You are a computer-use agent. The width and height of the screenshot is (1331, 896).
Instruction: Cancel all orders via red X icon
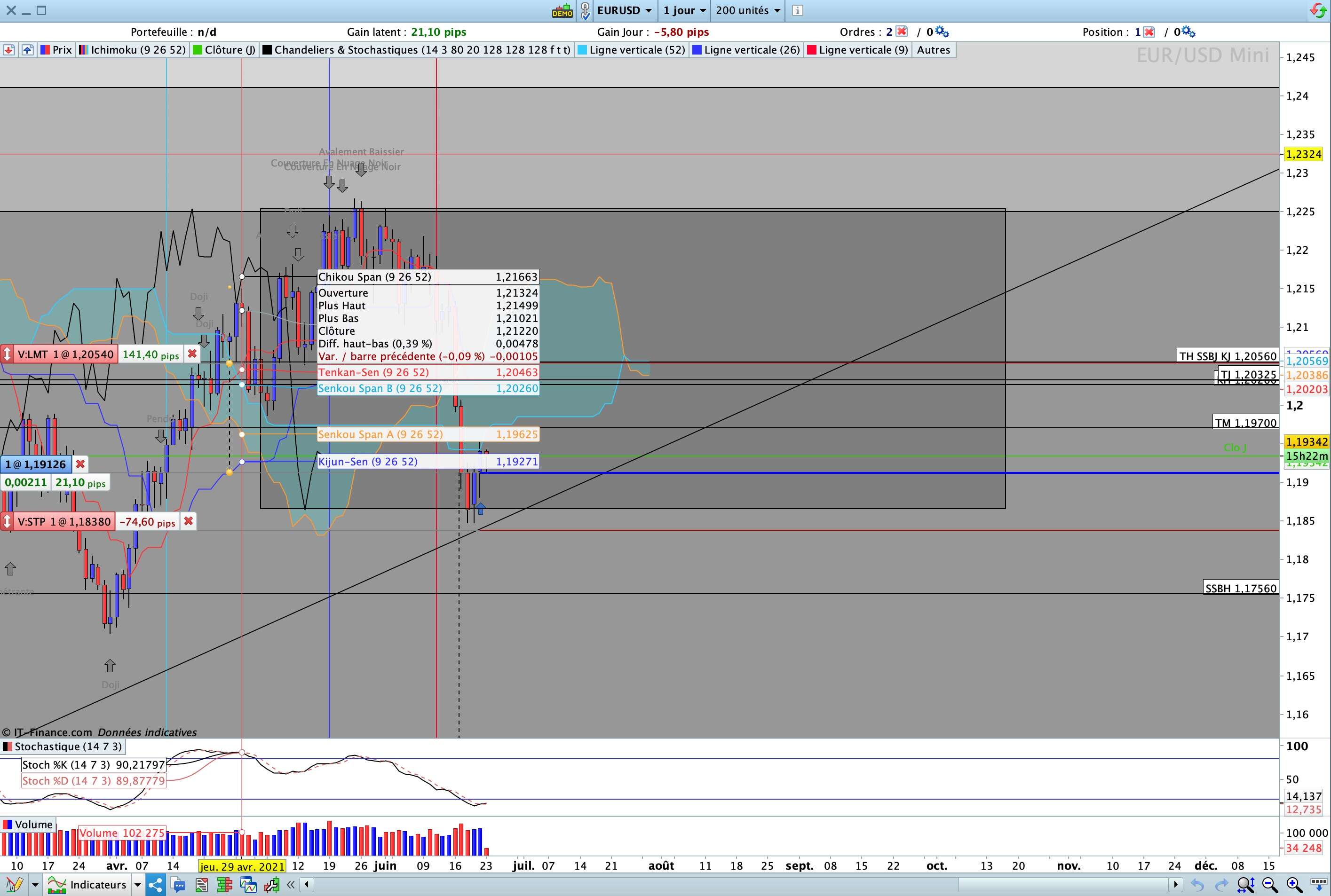click(x=902, y=32)
